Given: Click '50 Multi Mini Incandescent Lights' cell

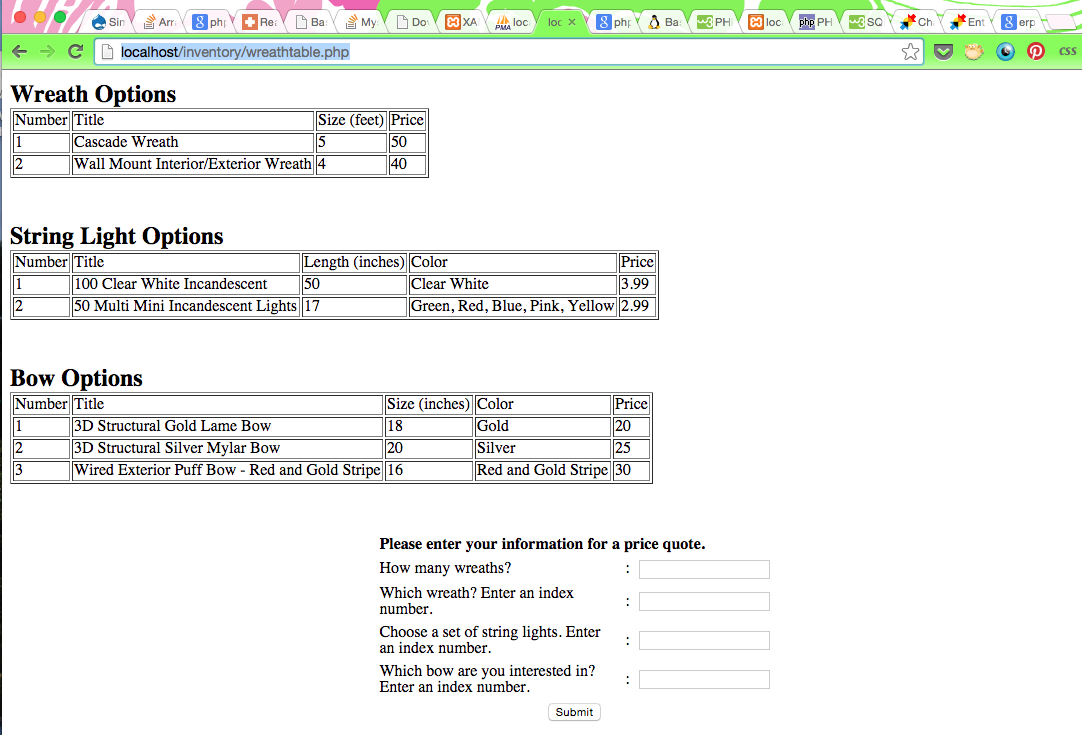Looking at the screenshot, I should 186,306.
